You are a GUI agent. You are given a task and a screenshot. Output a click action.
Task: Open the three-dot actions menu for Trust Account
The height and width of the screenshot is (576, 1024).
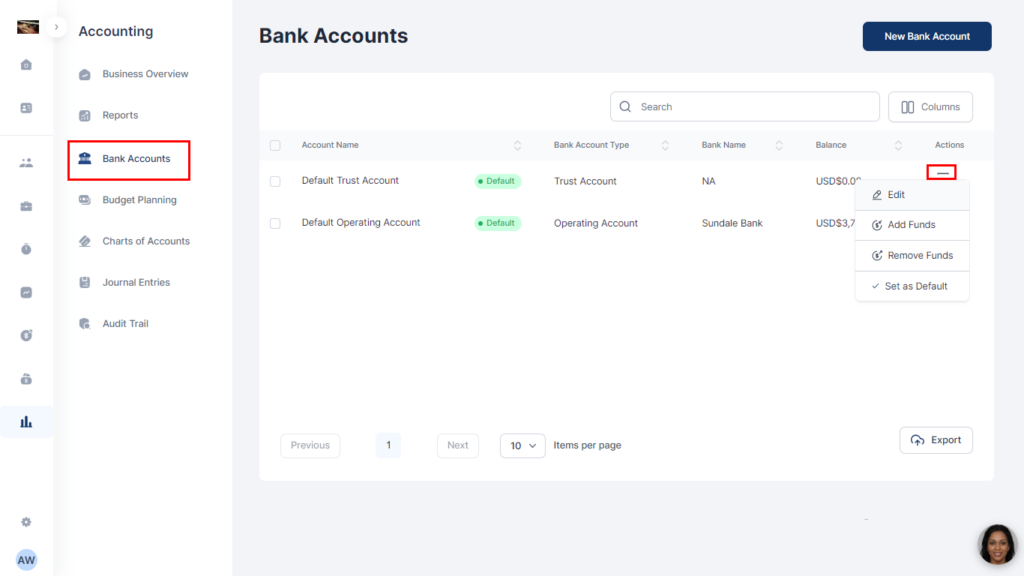941,173
